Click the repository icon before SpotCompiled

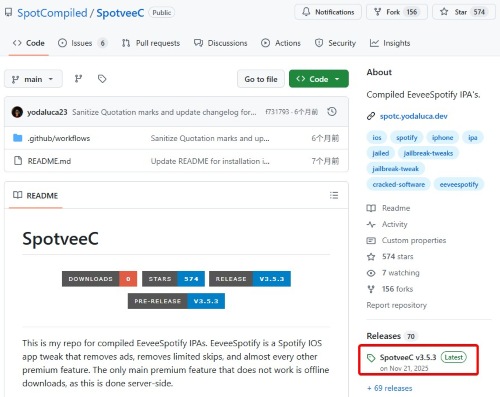8,13
